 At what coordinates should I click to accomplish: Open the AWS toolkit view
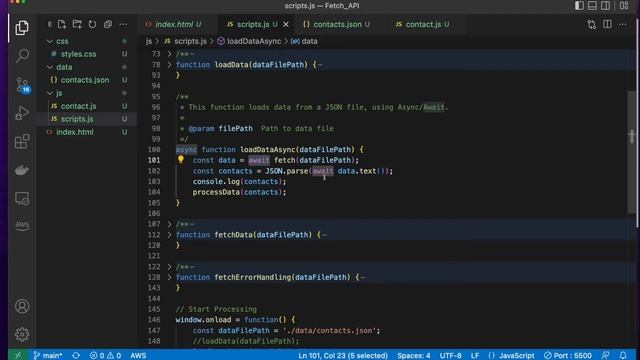pos(22,226)
